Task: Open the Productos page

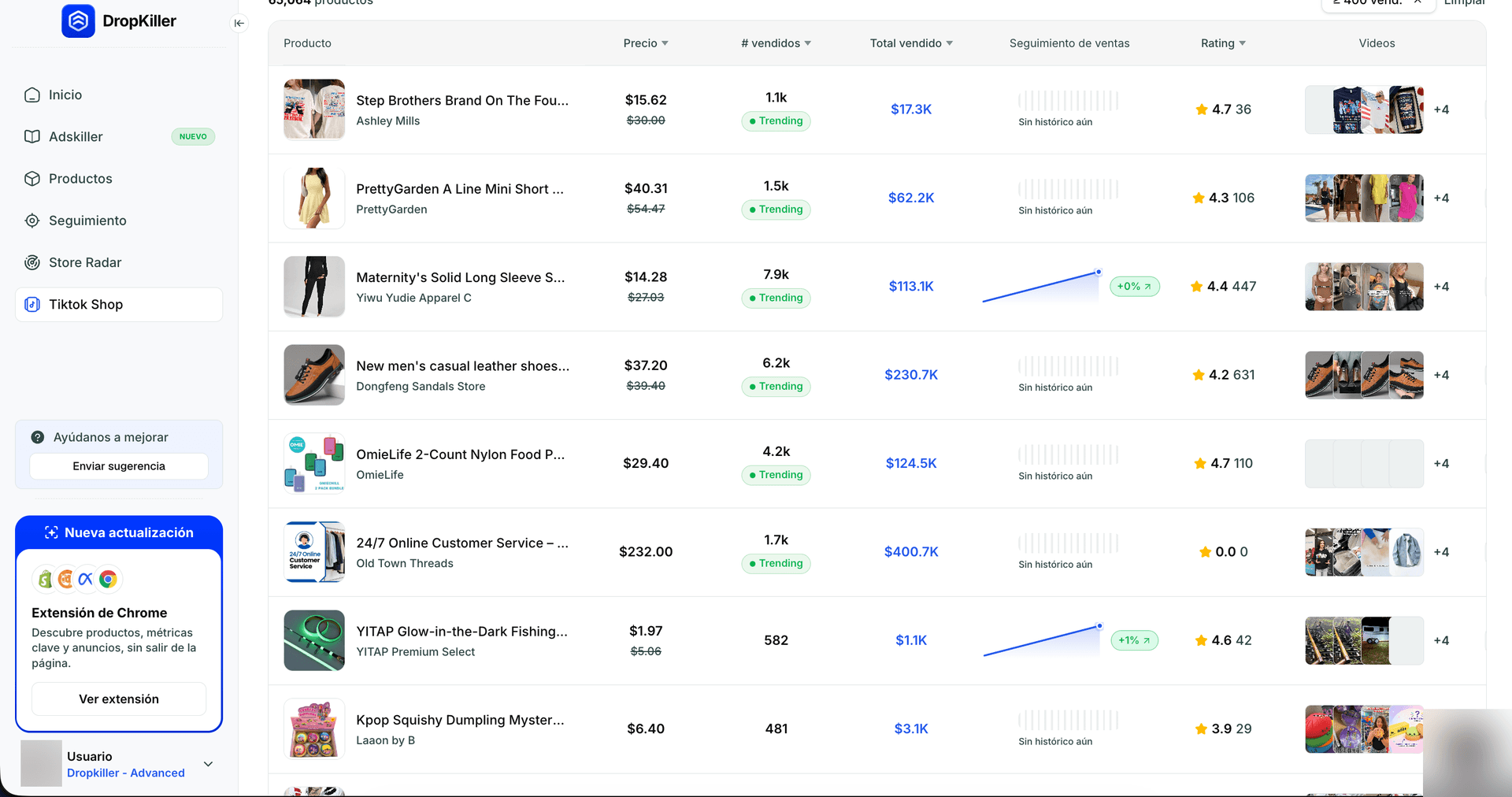Action: 119,179
